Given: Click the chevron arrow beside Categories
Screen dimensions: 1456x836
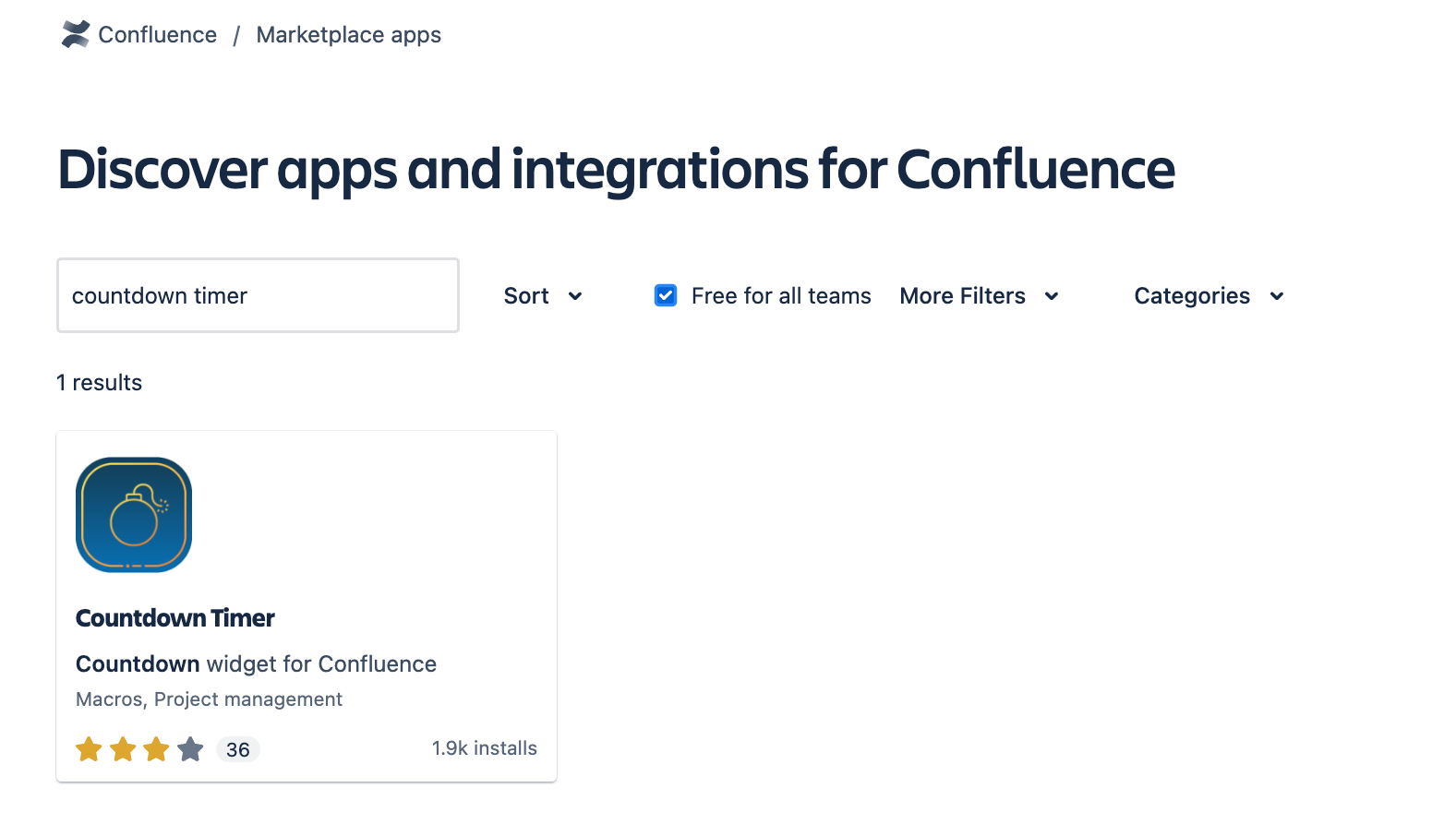Looking at the screenshot, I should [x=1277, y=296].
